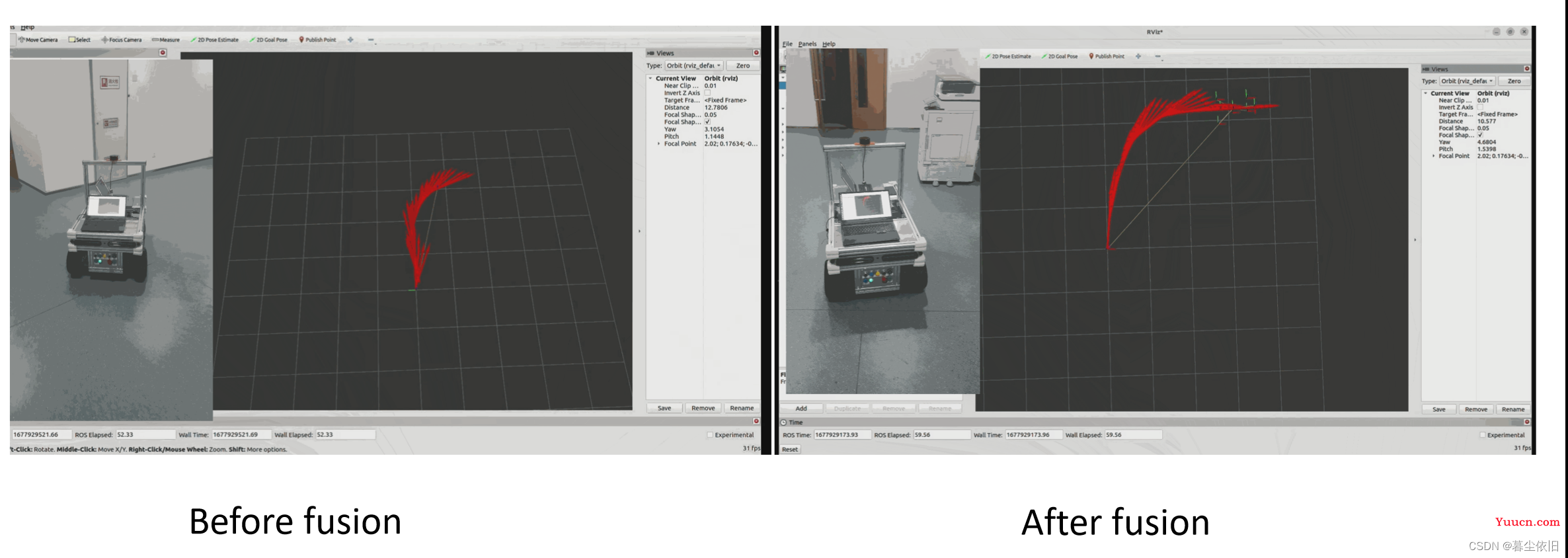
Task: Collapse Current View tree in left Views panel
Action: click(650, 79)
